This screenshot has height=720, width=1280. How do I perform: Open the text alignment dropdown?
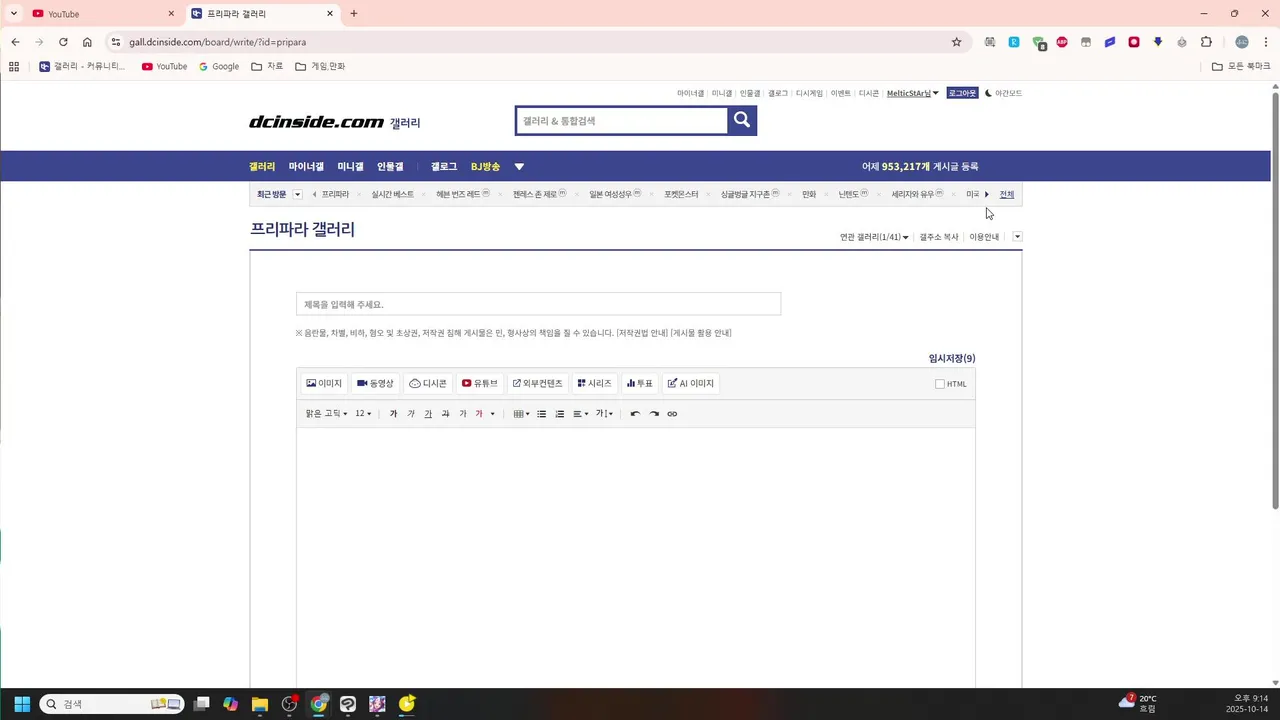(x=580, y=414)
